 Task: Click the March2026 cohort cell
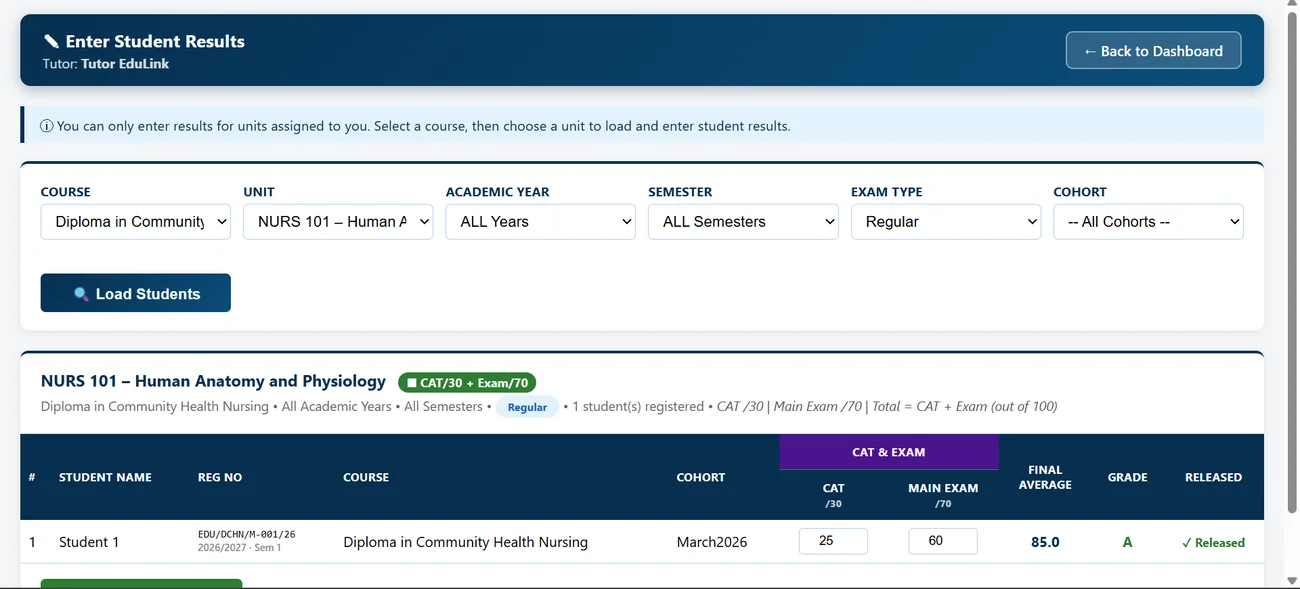(712, 542)
